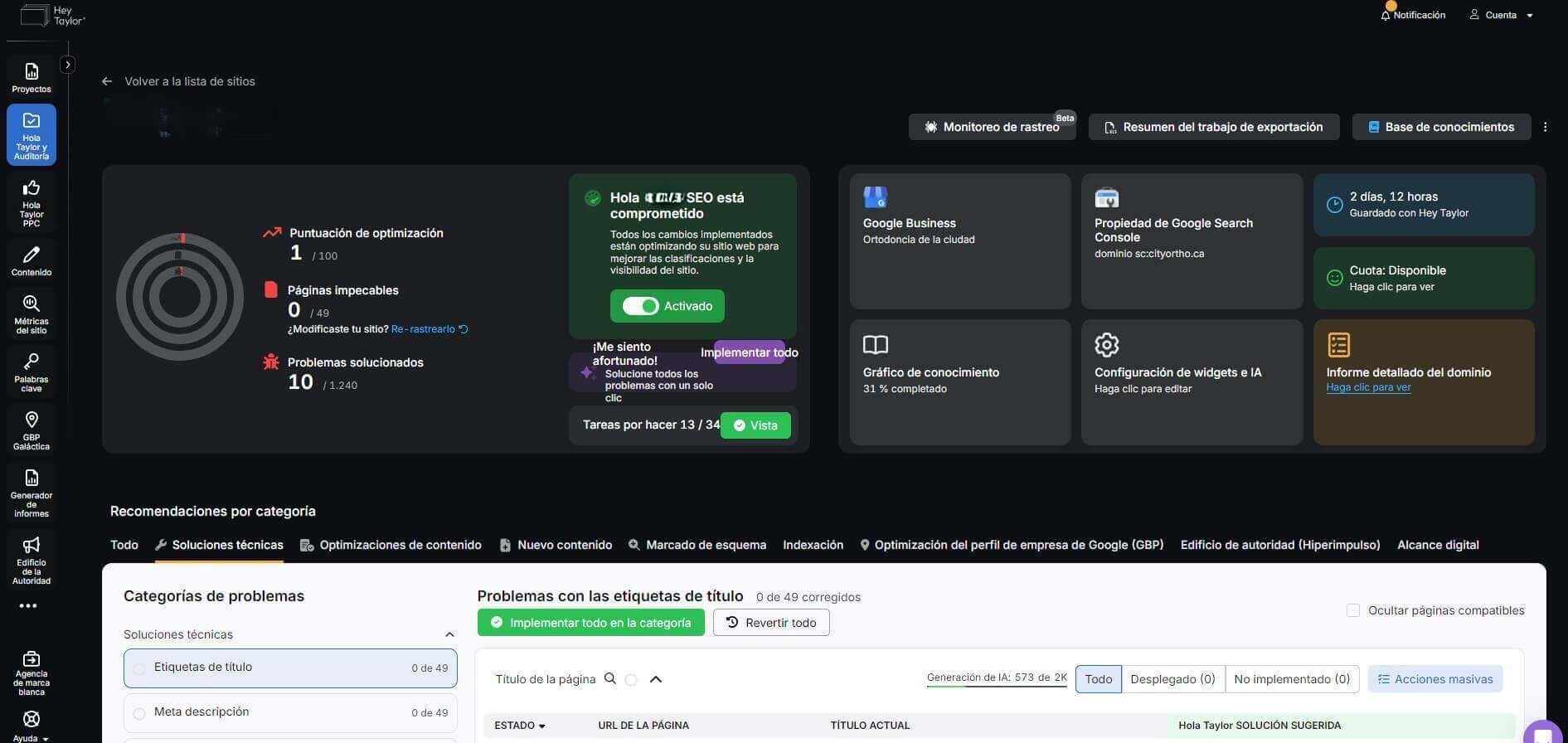The width and height of the screenshot is (1568, 743).
Task: Click Implementar todo en la categoría button
Action: click(590, 623)
